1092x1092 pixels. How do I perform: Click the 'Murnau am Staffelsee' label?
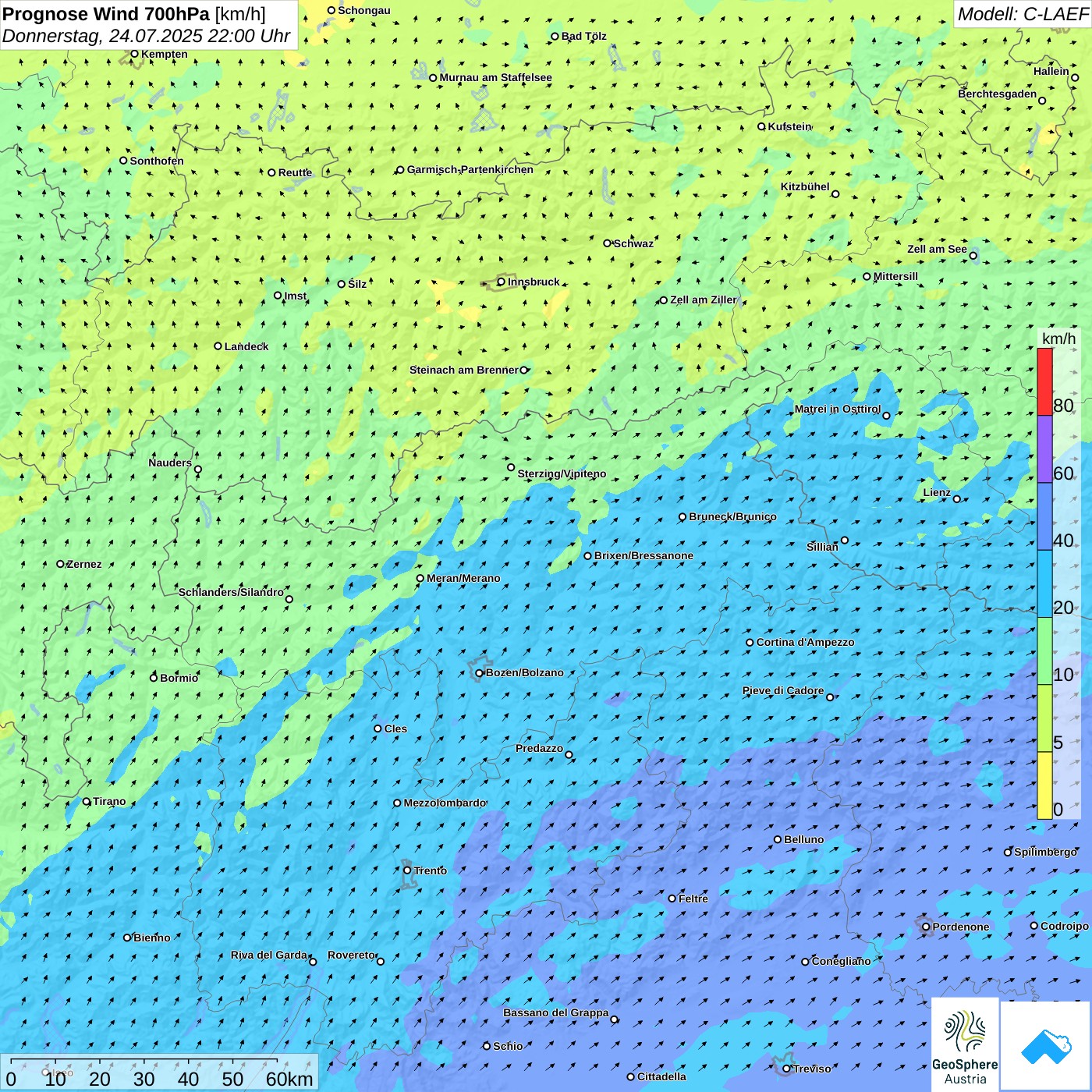pos(495,77)
